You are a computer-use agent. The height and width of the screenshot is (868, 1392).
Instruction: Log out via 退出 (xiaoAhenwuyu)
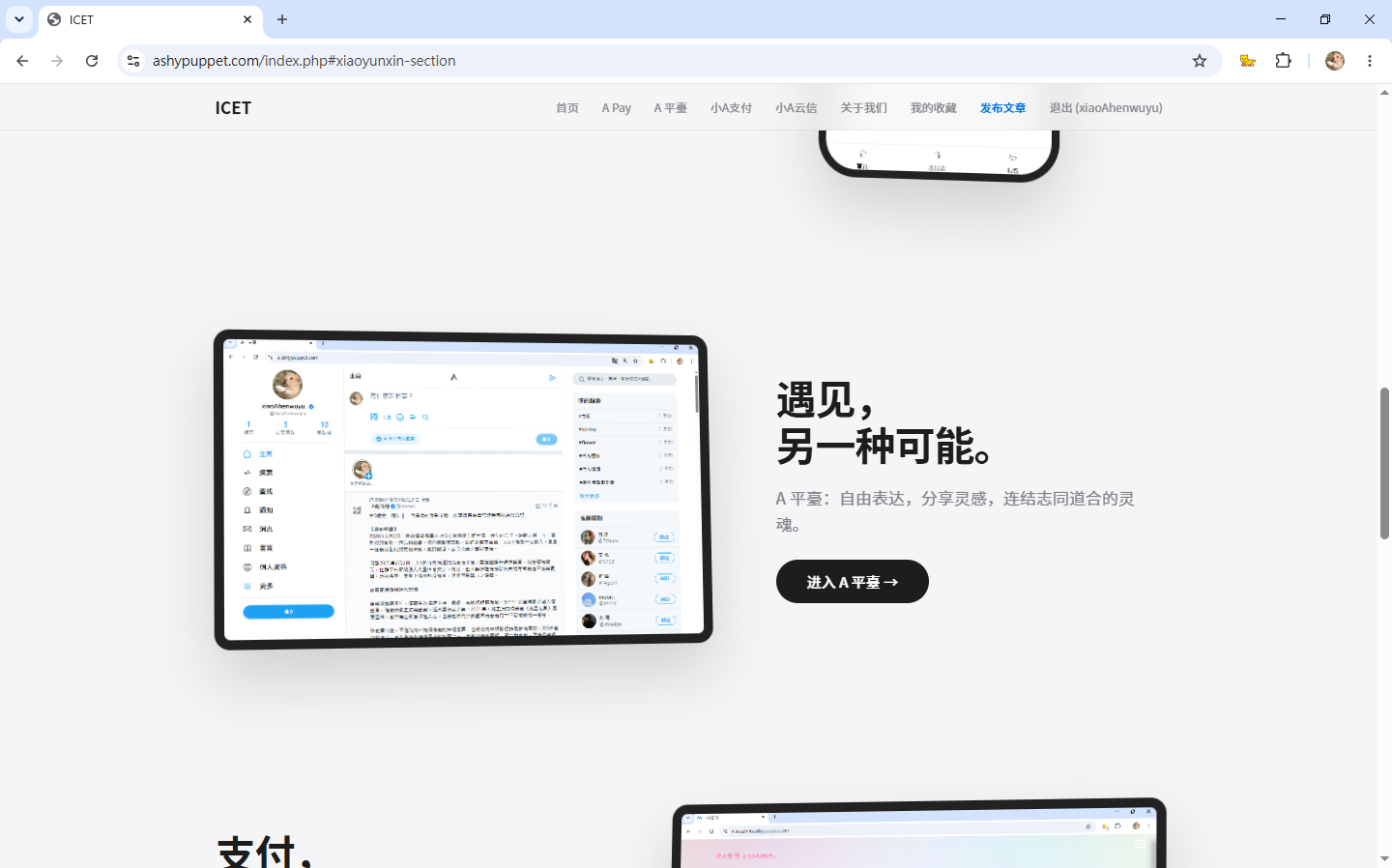tap(1106, 108)
